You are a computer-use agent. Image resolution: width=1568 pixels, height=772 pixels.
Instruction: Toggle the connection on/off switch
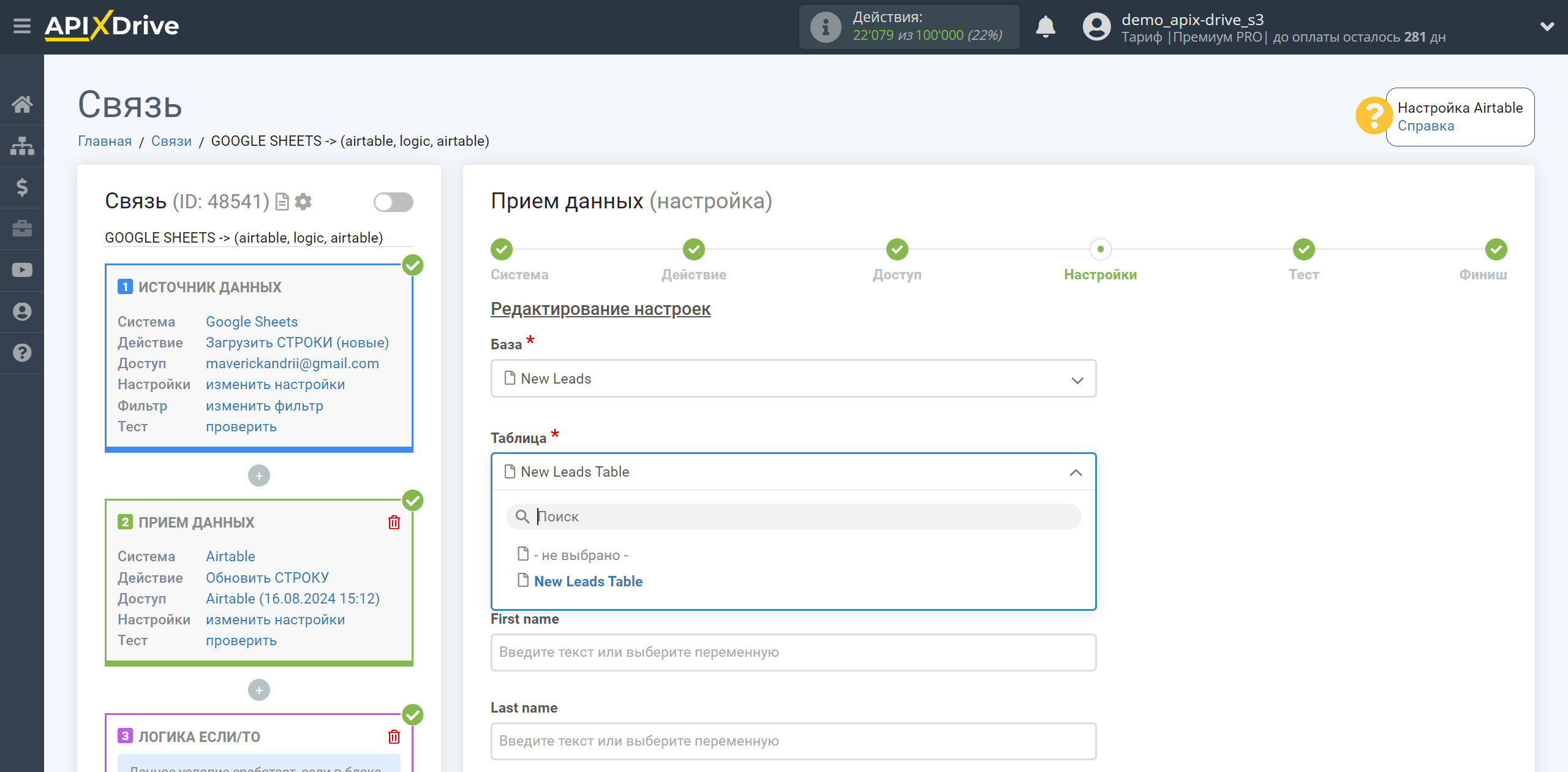point(393,202)
